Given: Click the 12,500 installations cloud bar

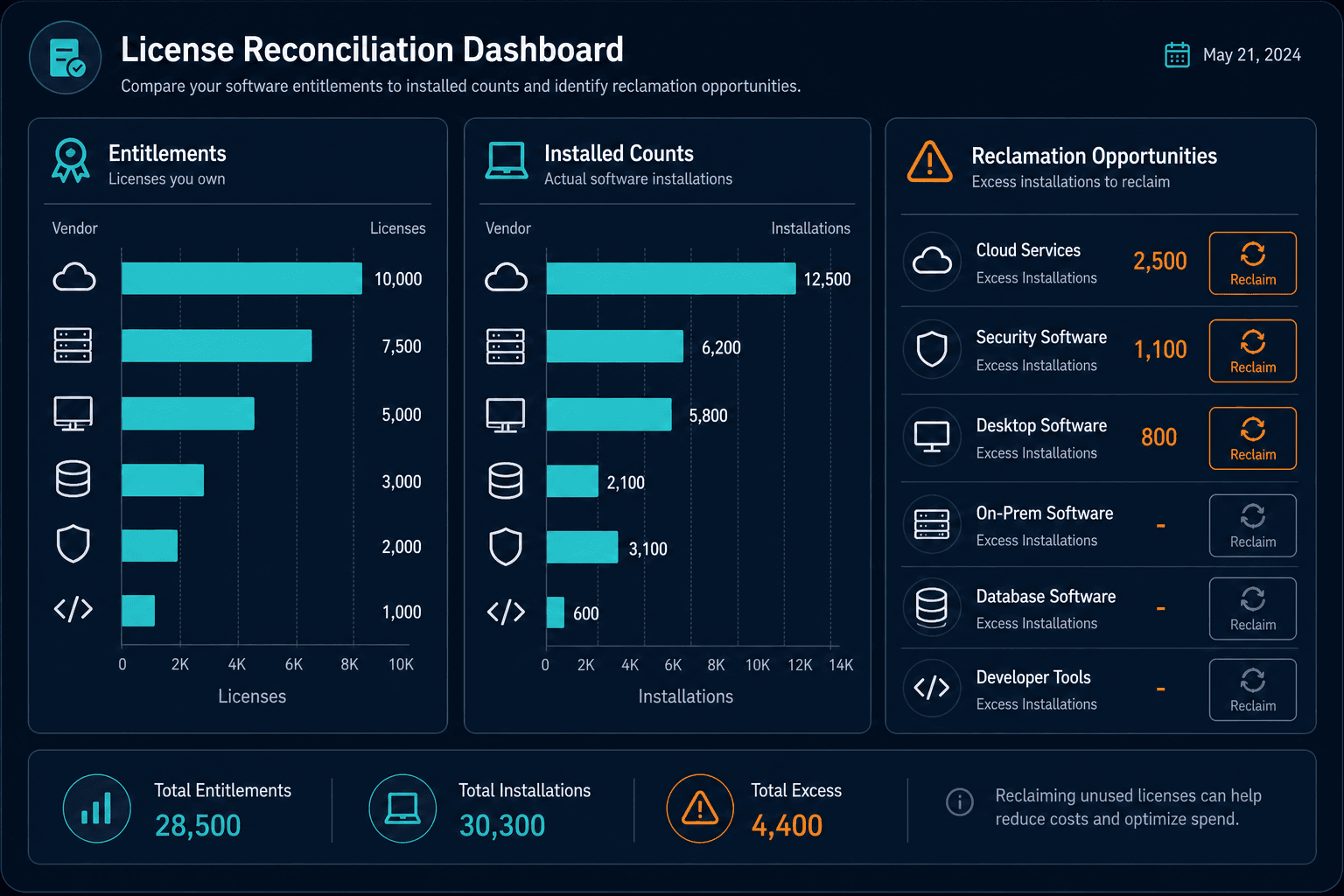Looking at the screenshot, I should 671,278.
